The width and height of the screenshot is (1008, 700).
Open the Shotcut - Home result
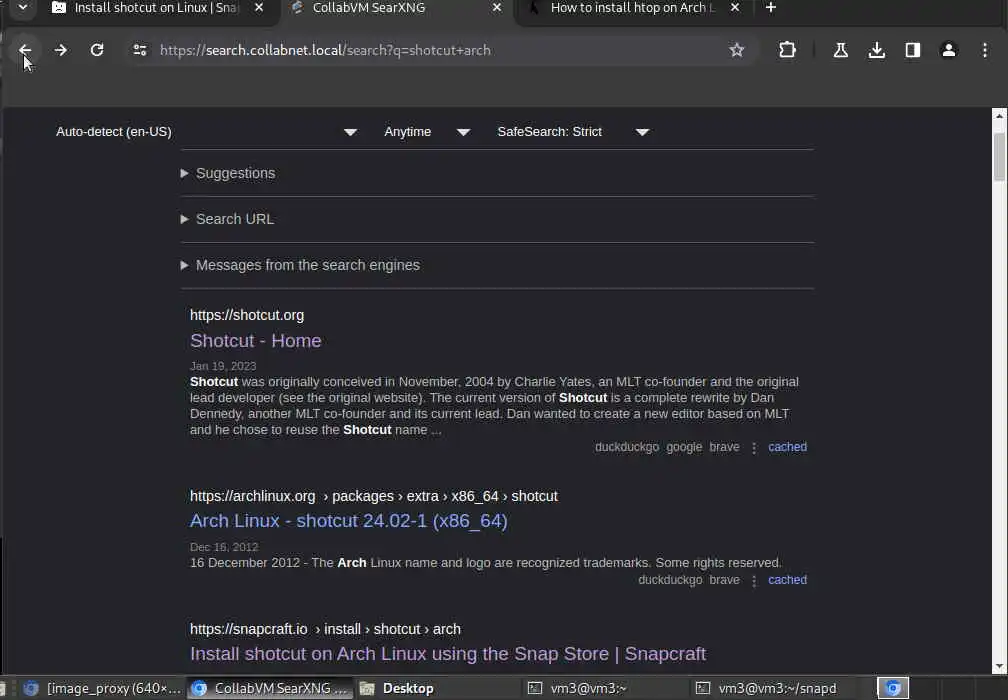255,341
